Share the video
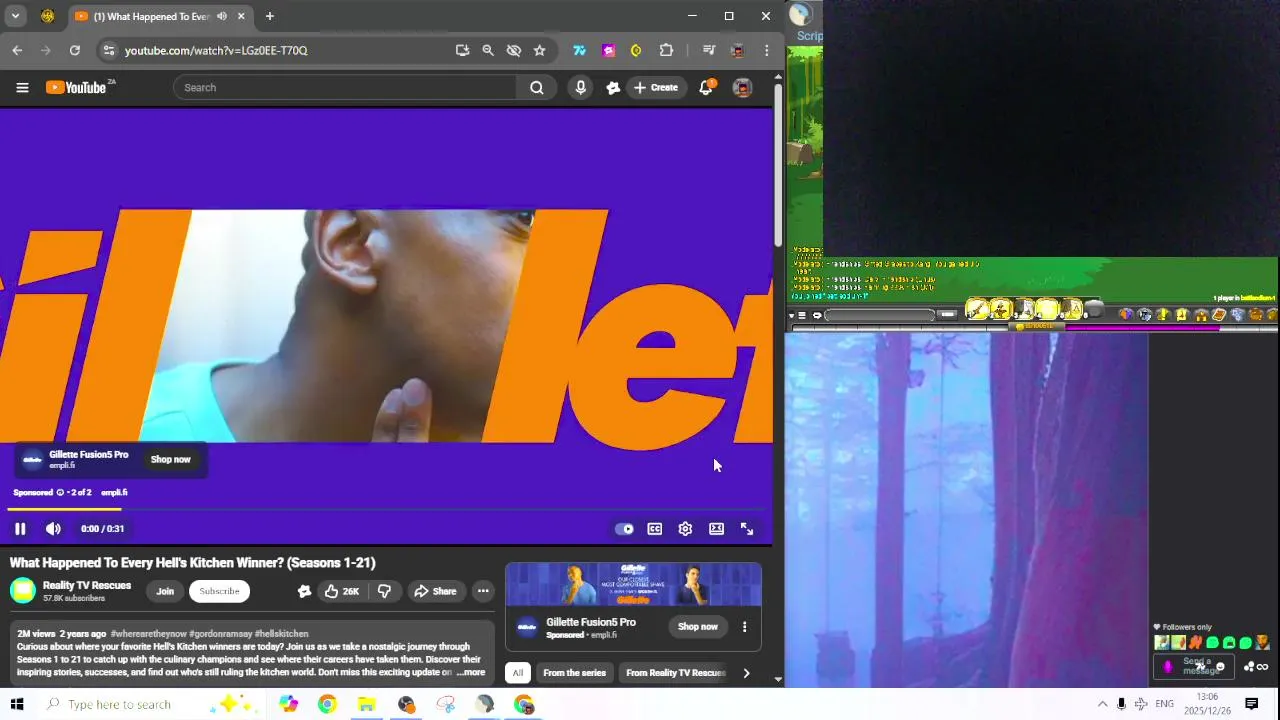 (435, 591)
